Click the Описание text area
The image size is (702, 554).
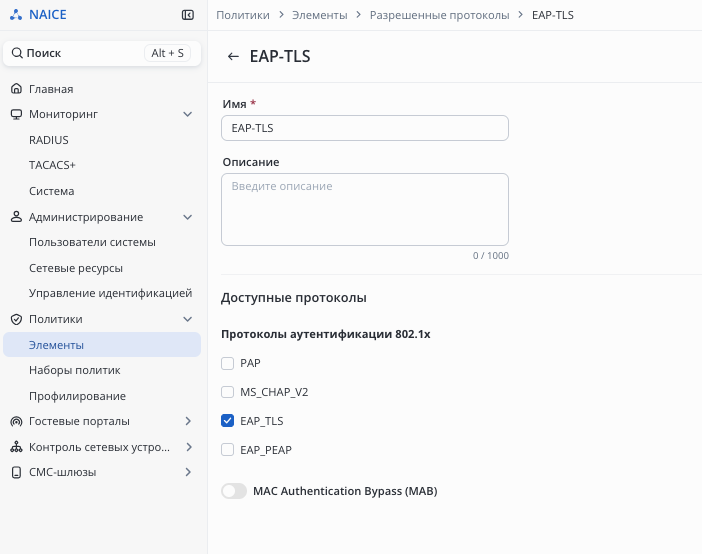coord(364,209)
